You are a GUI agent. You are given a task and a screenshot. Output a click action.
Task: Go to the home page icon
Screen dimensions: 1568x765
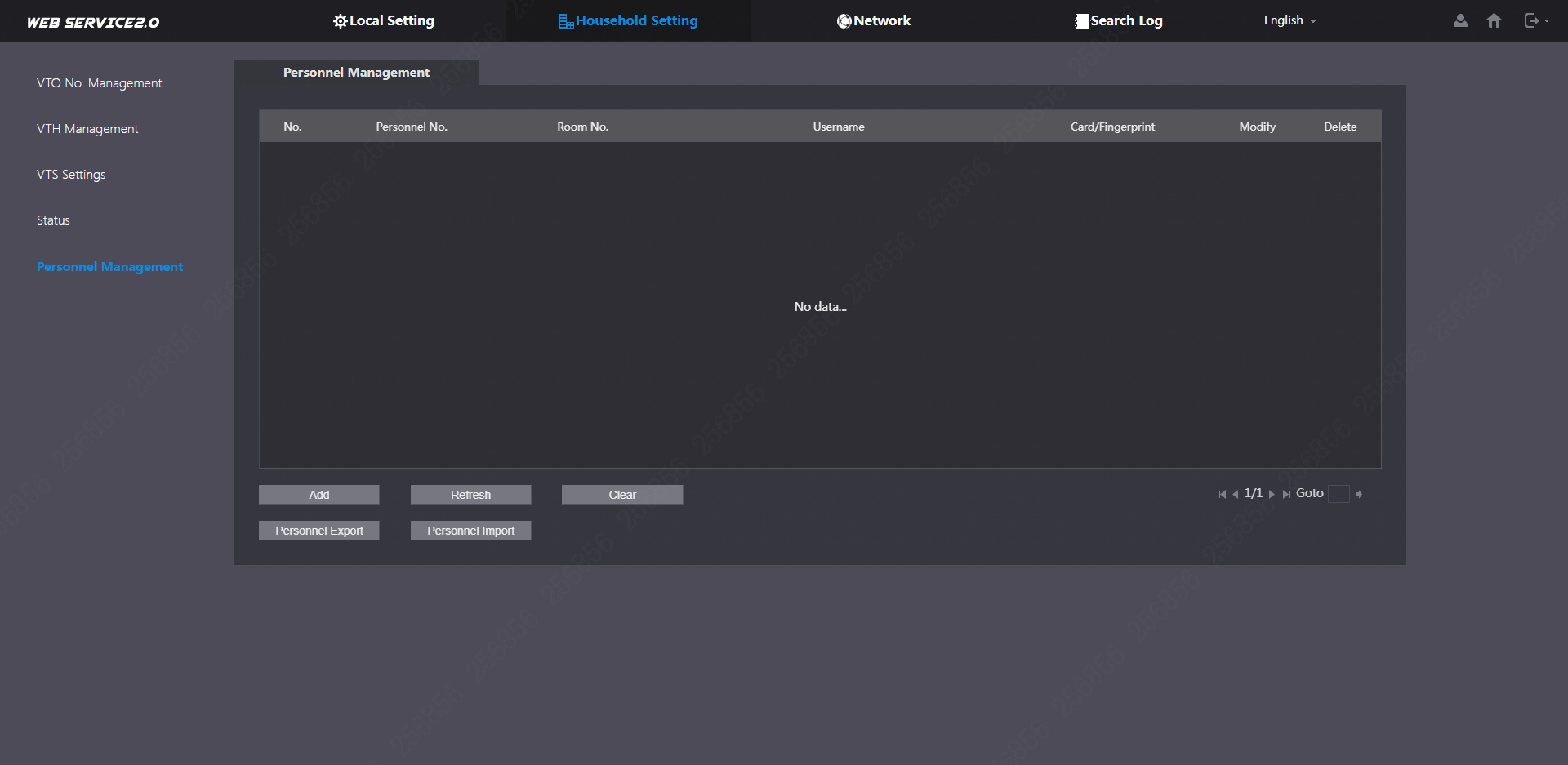1494,21
